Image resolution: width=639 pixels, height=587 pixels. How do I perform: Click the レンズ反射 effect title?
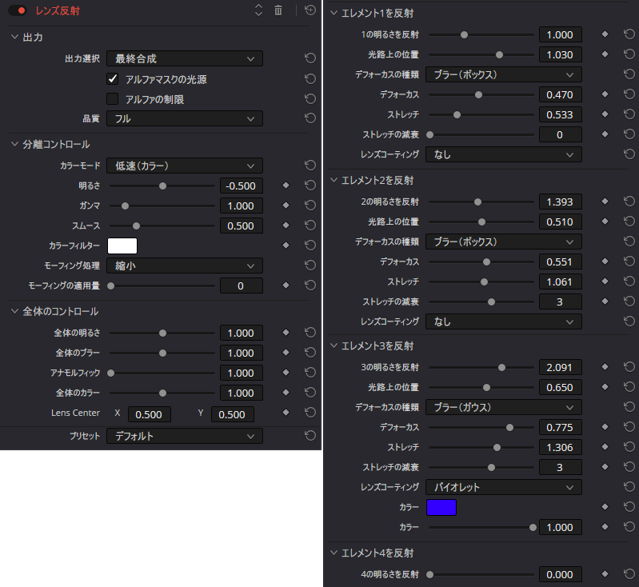(57, 11)
